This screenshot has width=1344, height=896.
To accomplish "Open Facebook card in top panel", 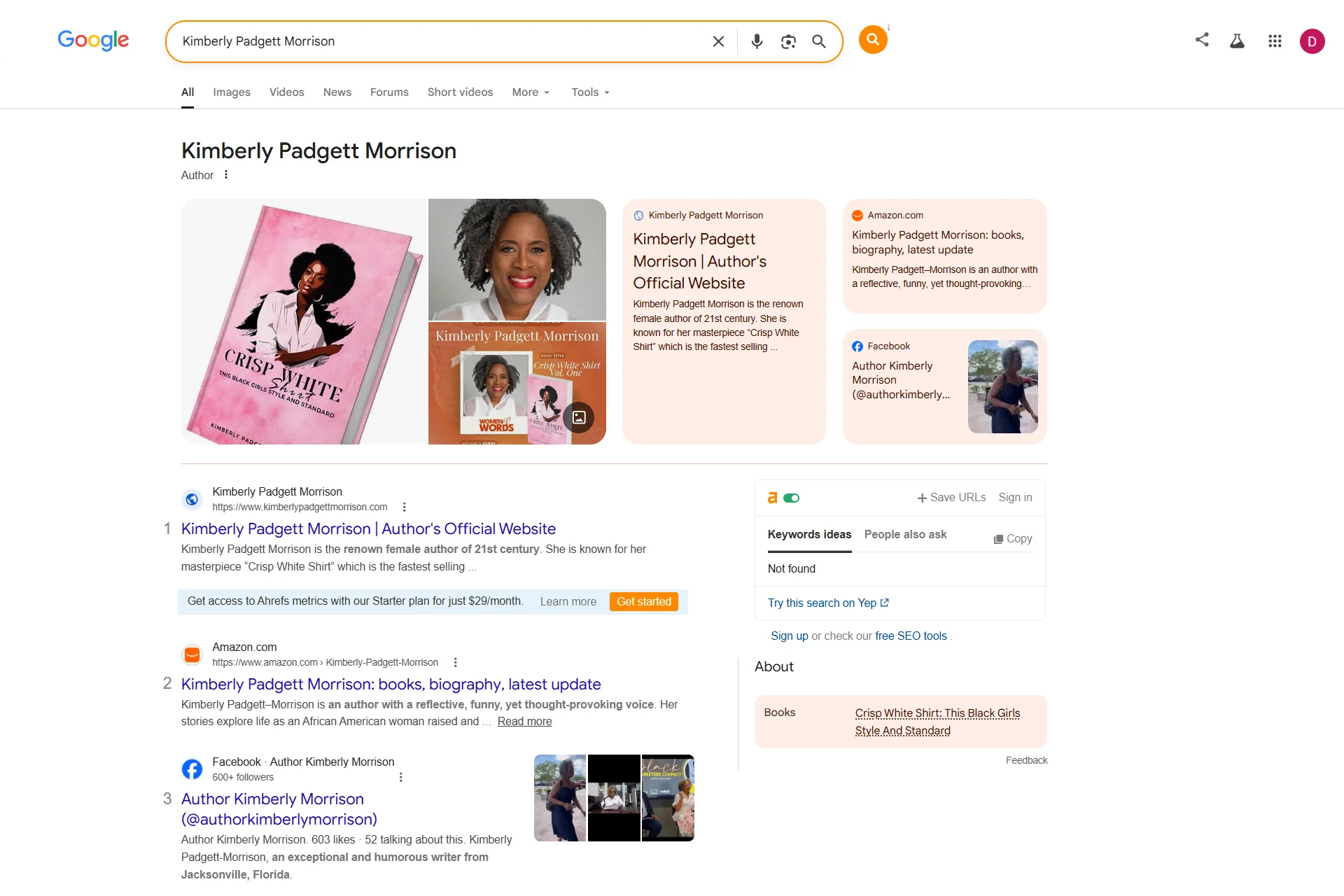I will [x=945, y=386].
